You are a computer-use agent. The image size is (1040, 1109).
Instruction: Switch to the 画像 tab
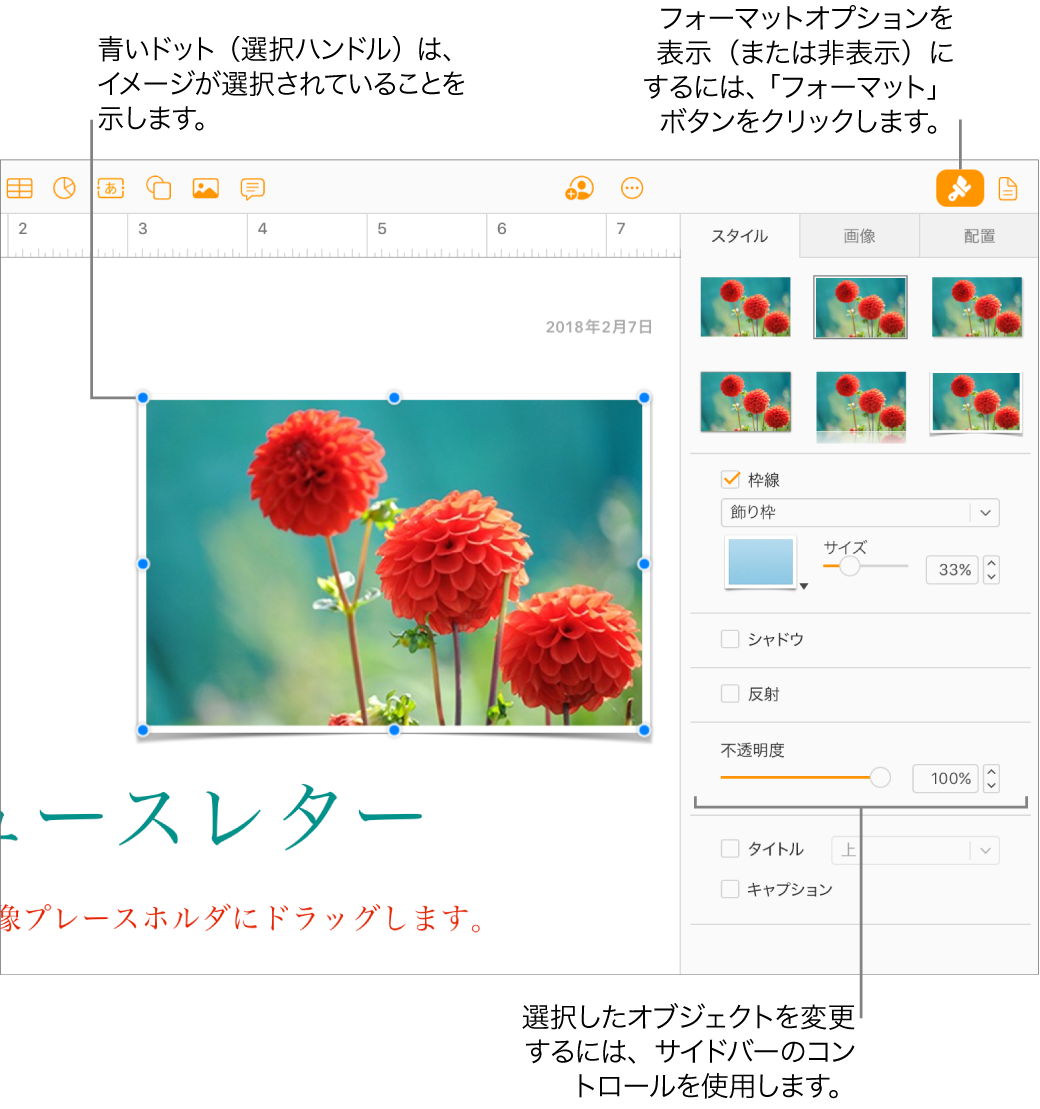(859, 236)
